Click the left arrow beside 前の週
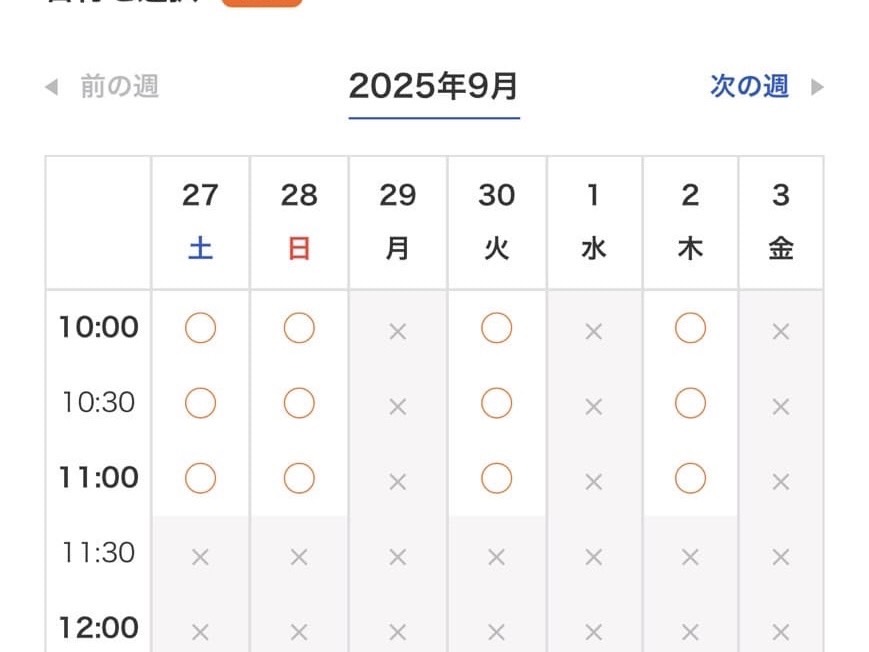This screenshot has width=869, height=652. tap(52, 87)
